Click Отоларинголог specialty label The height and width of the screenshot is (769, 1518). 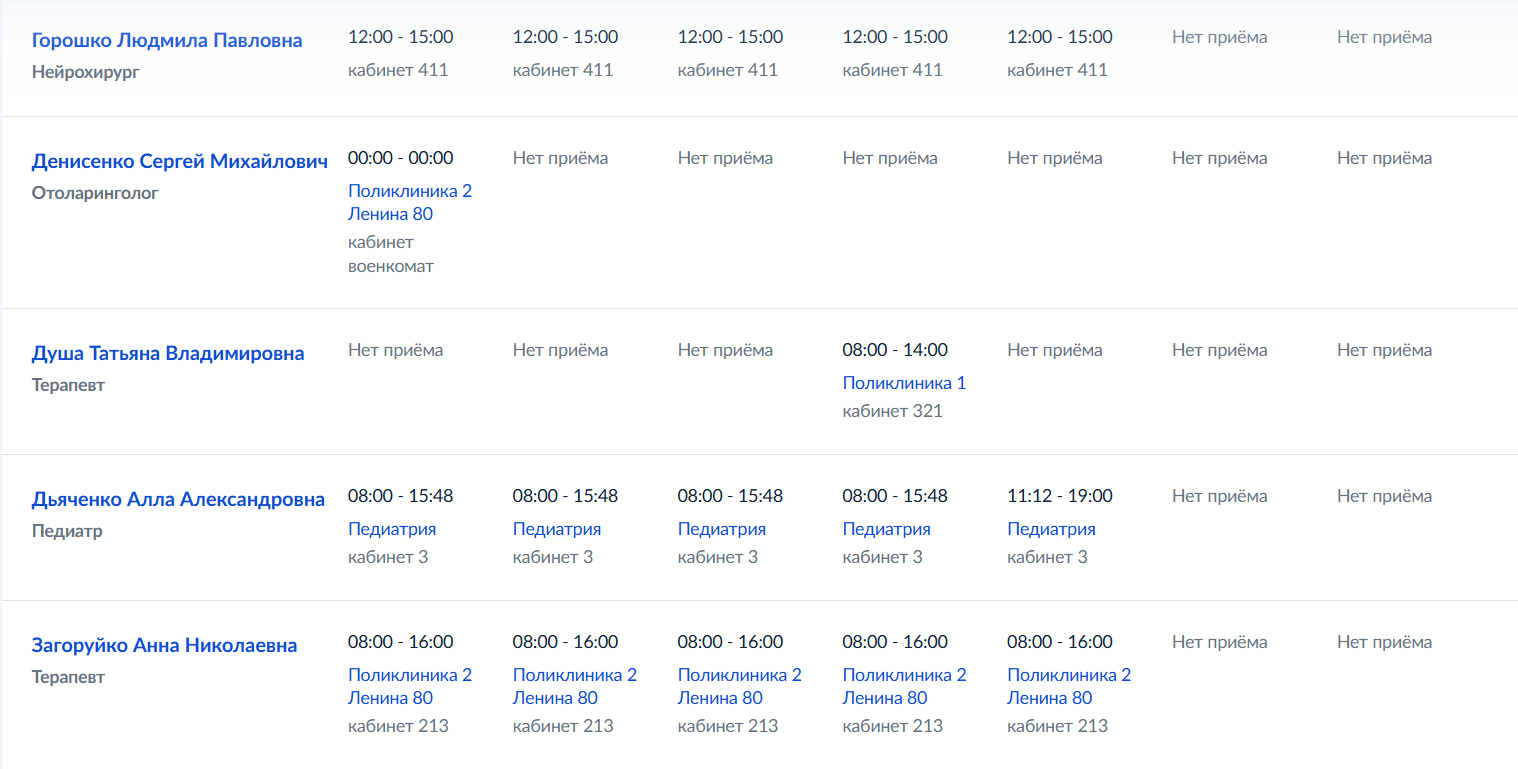pos(95,193)
